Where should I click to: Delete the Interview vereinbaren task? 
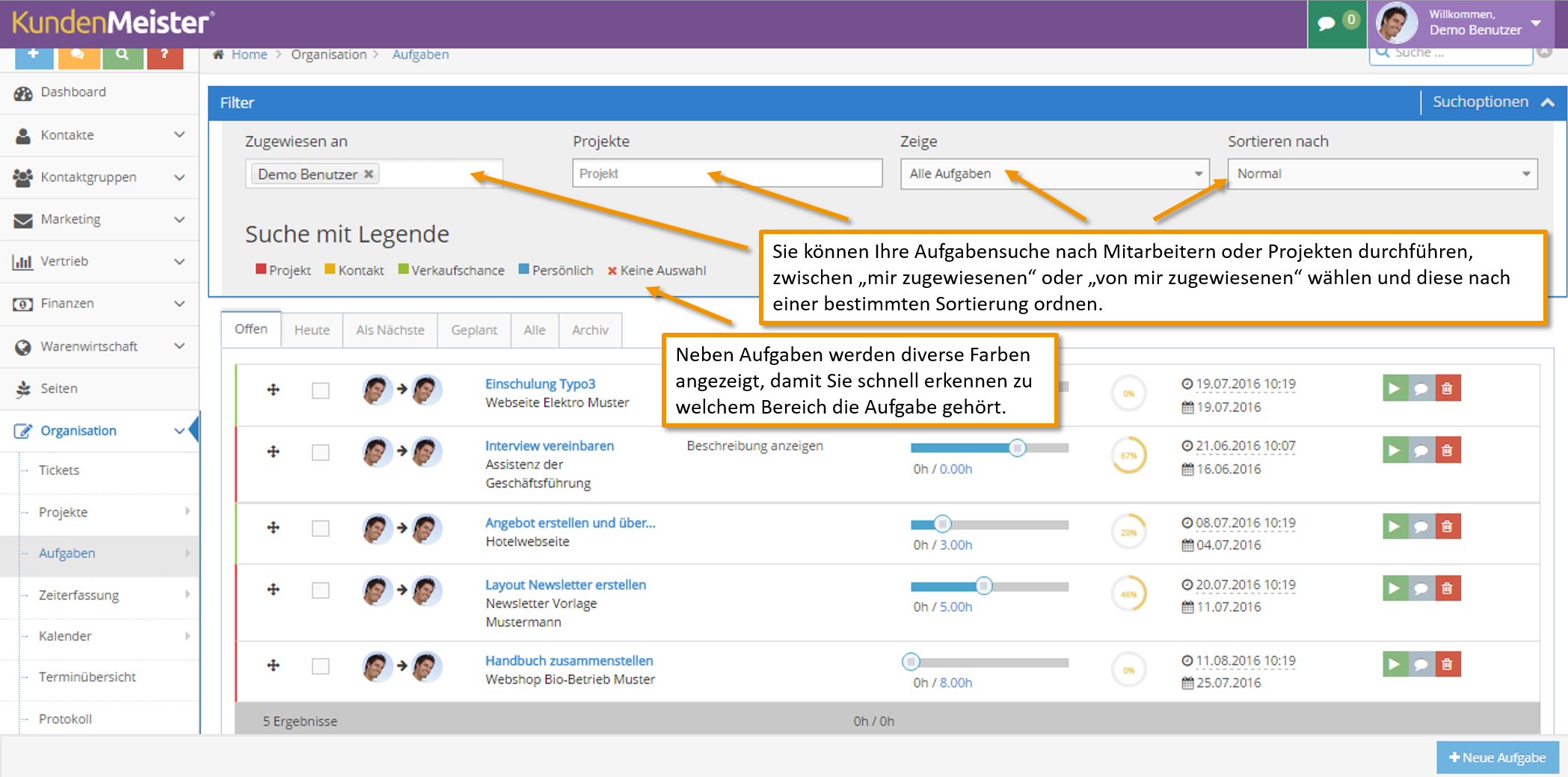[1448, 450]
